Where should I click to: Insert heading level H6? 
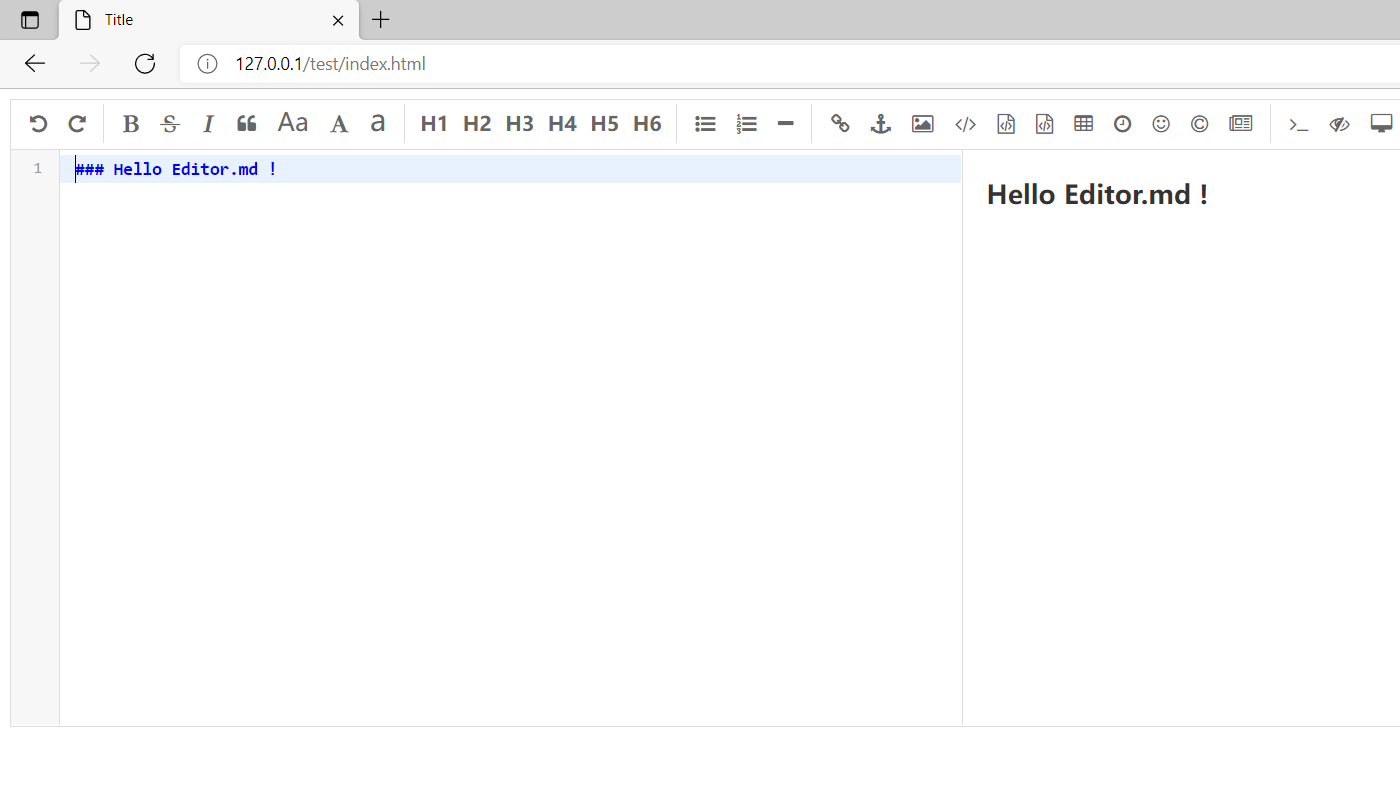tap(647, 124)
